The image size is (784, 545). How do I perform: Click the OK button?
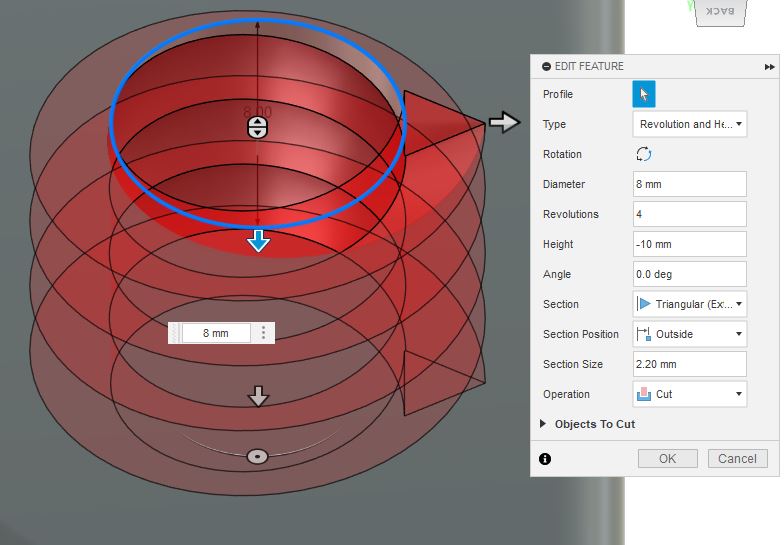[x=668, y=458]
